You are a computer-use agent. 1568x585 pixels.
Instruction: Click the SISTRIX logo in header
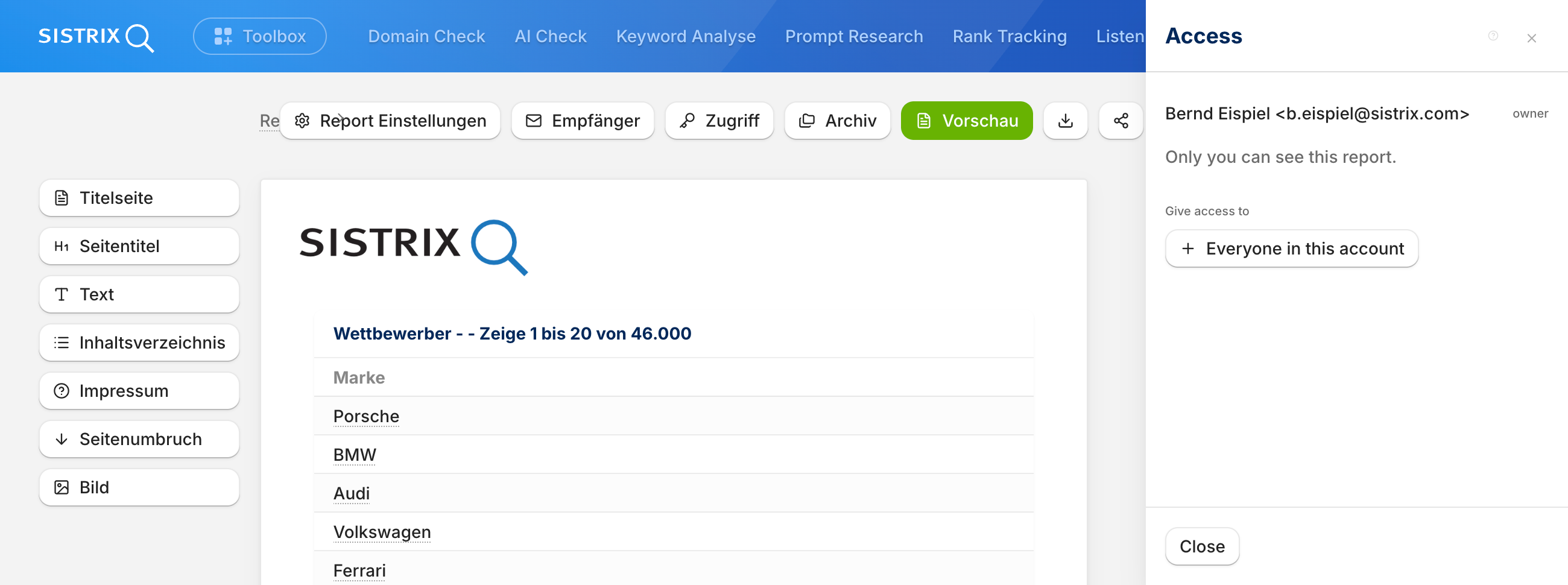[x=96, y=37]
